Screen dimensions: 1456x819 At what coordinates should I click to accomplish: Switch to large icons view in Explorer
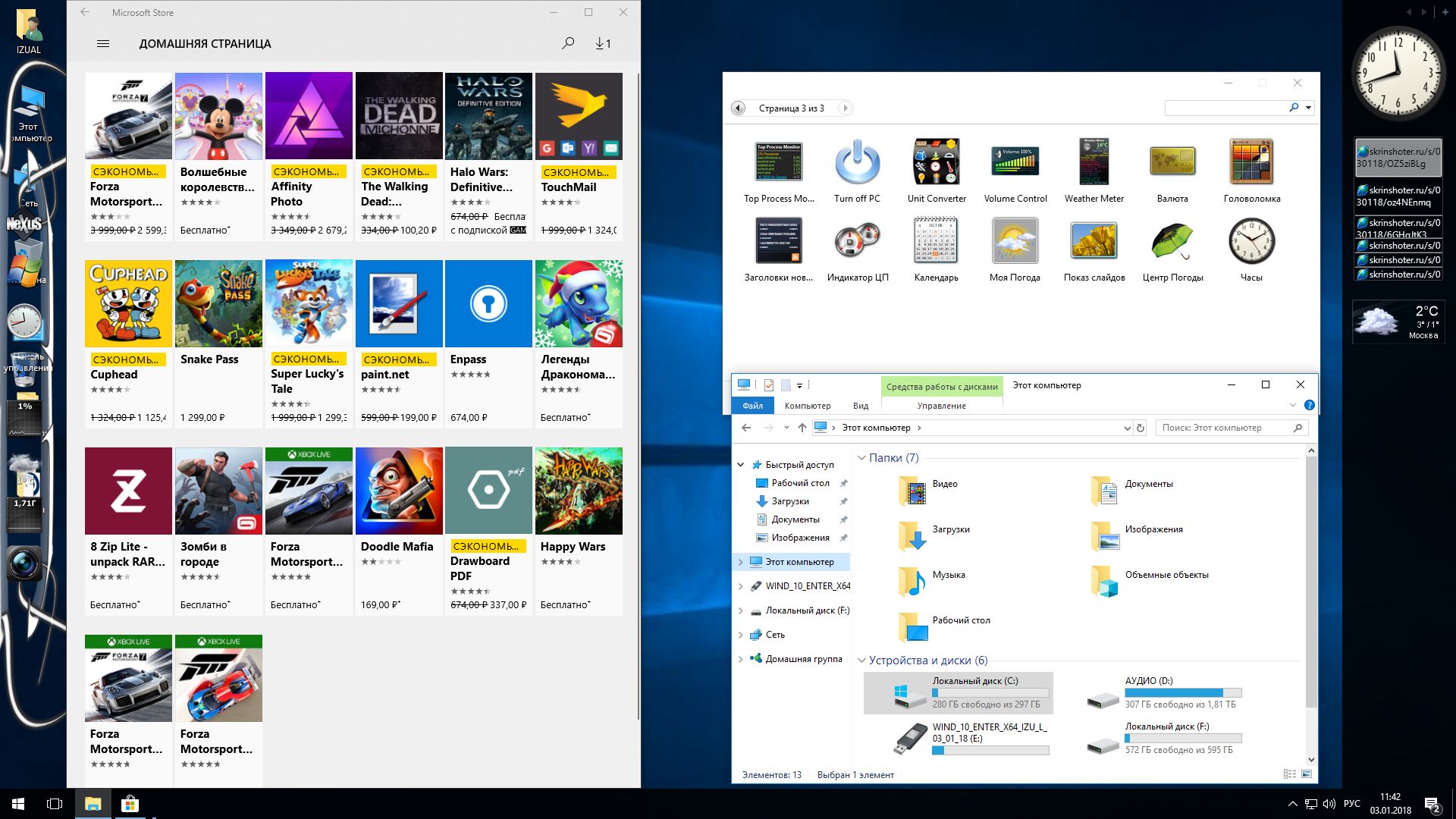pos(1307,774)
